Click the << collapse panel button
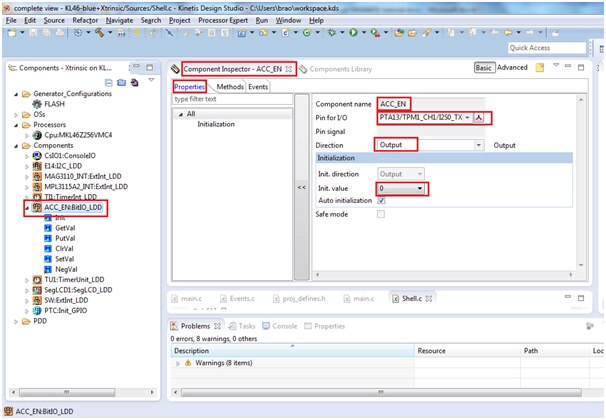This screenshot has height=420, width=606. (302, 187)
